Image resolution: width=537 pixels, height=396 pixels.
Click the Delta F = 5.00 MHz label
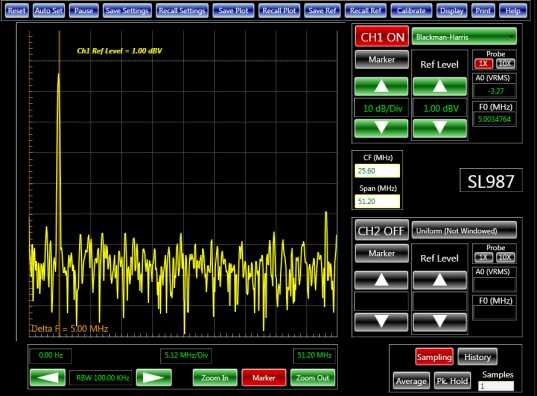(70, 329)
